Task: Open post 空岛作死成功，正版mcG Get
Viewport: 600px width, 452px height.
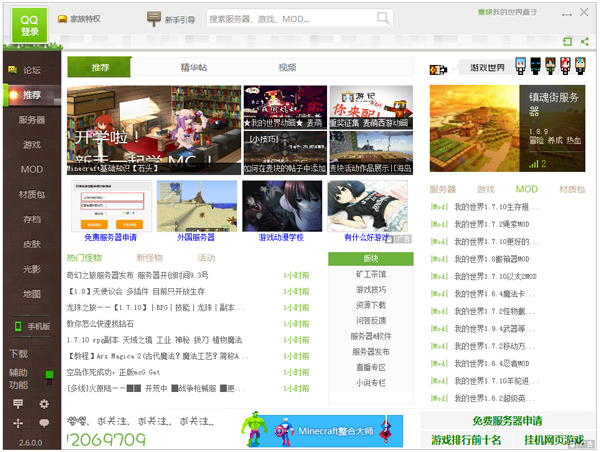Action: point(113,372)
